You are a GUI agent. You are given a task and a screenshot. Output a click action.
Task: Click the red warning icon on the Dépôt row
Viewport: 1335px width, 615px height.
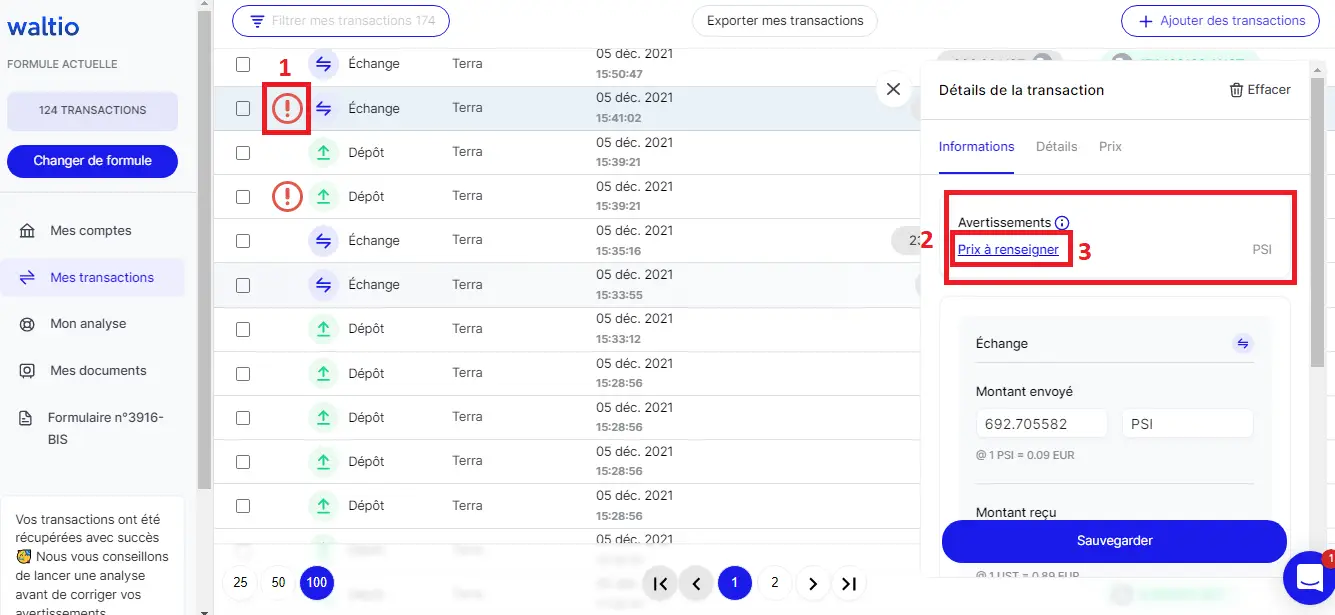(287, 197)
